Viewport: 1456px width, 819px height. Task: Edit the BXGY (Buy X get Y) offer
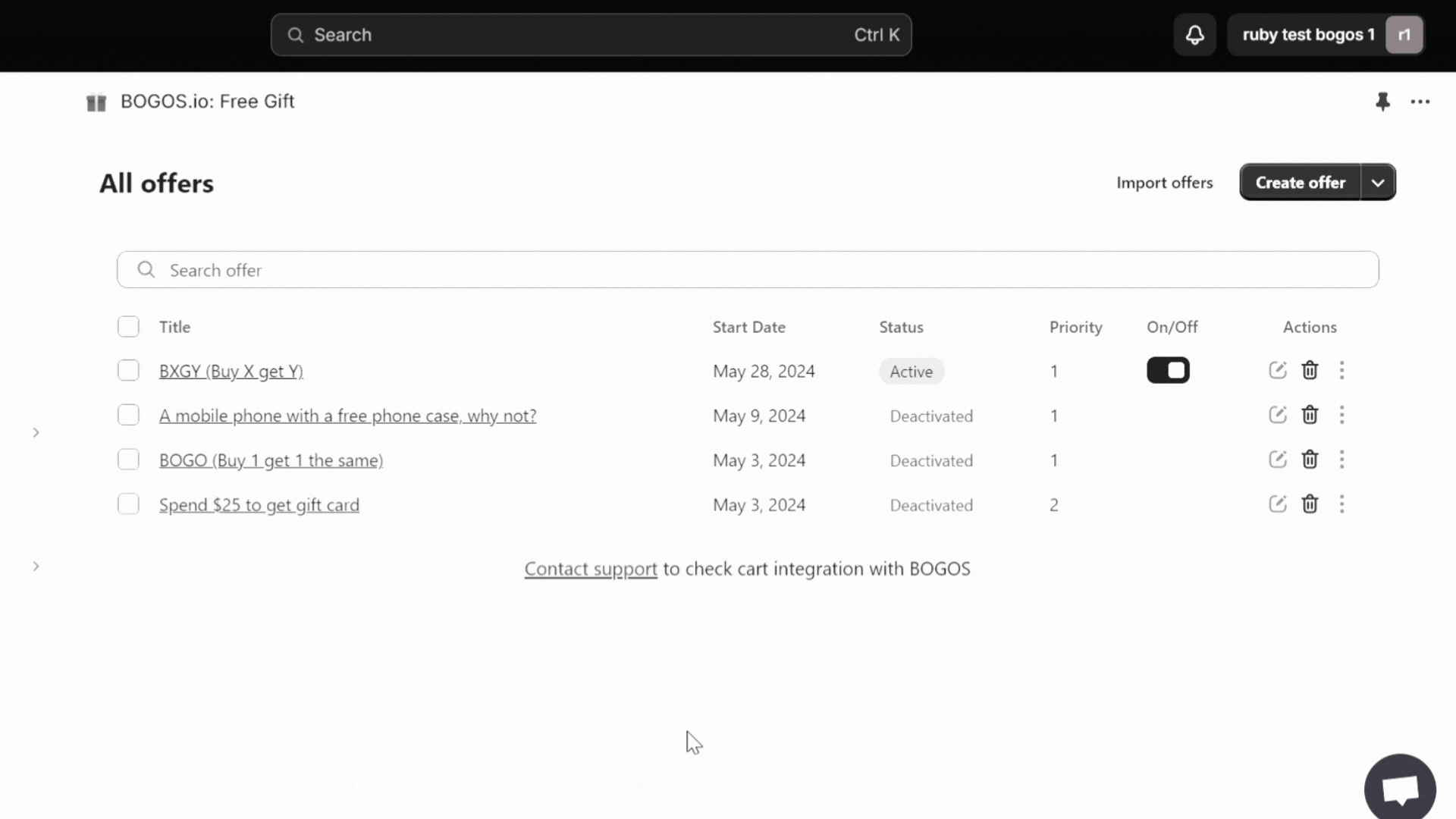pyautogui.click(x=1277, y=370)
